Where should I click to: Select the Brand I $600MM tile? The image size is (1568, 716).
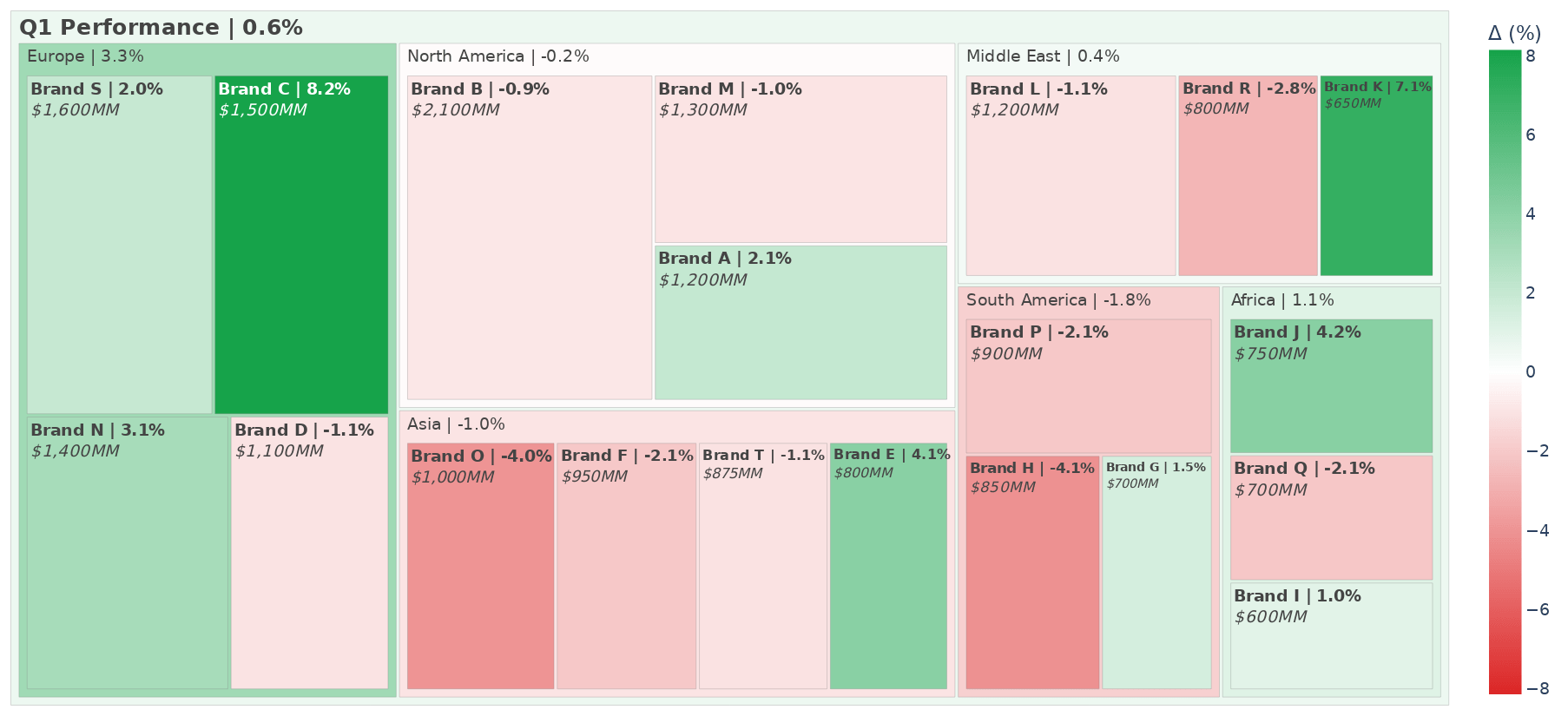click(1331, 636)
